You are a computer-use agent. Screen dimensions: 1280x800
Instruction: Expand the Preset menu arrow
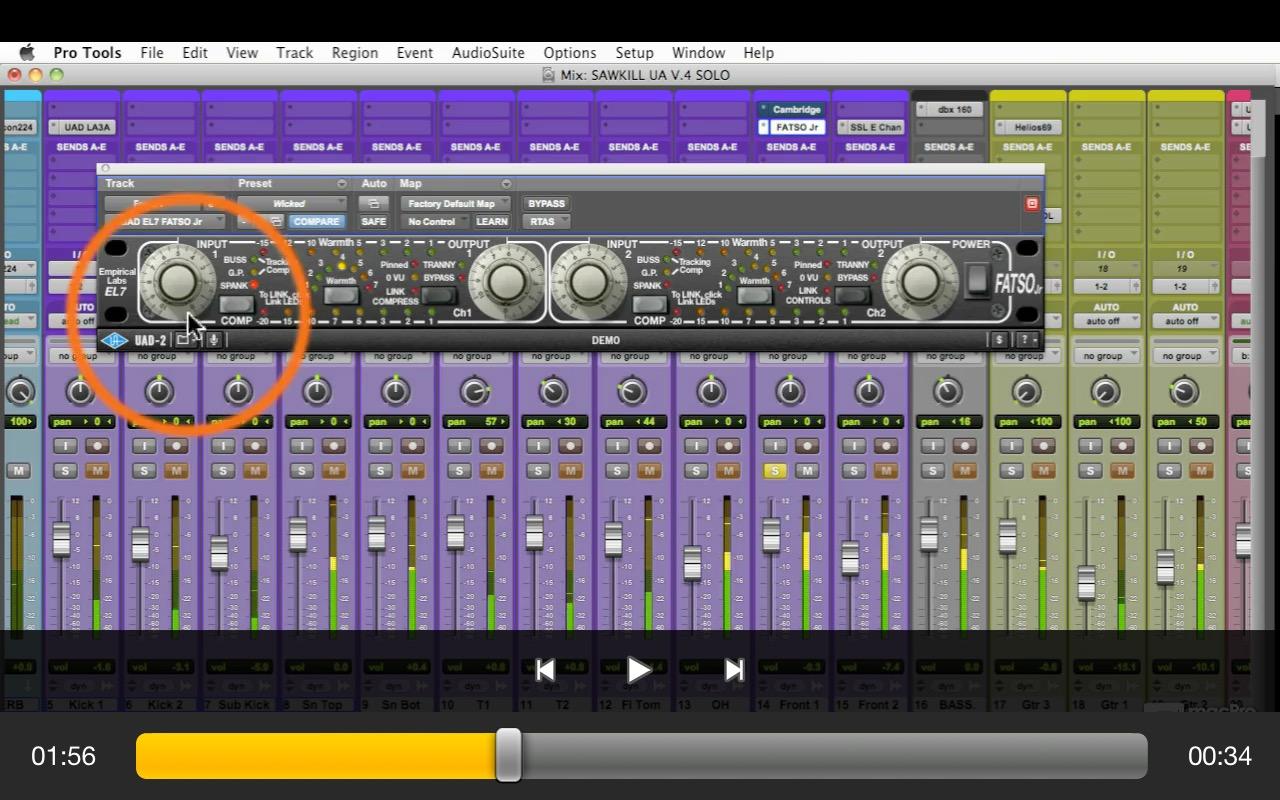[x=342, y=184]
